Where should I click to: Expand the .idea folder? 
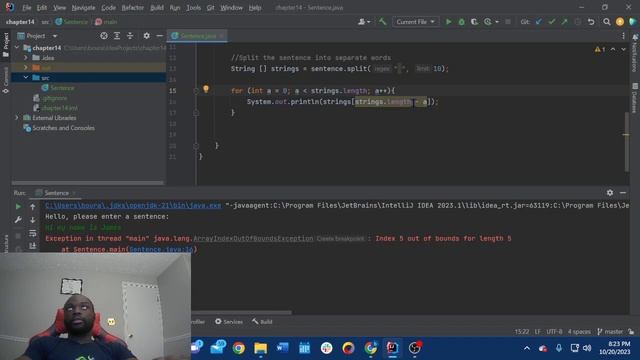point(26,58)
